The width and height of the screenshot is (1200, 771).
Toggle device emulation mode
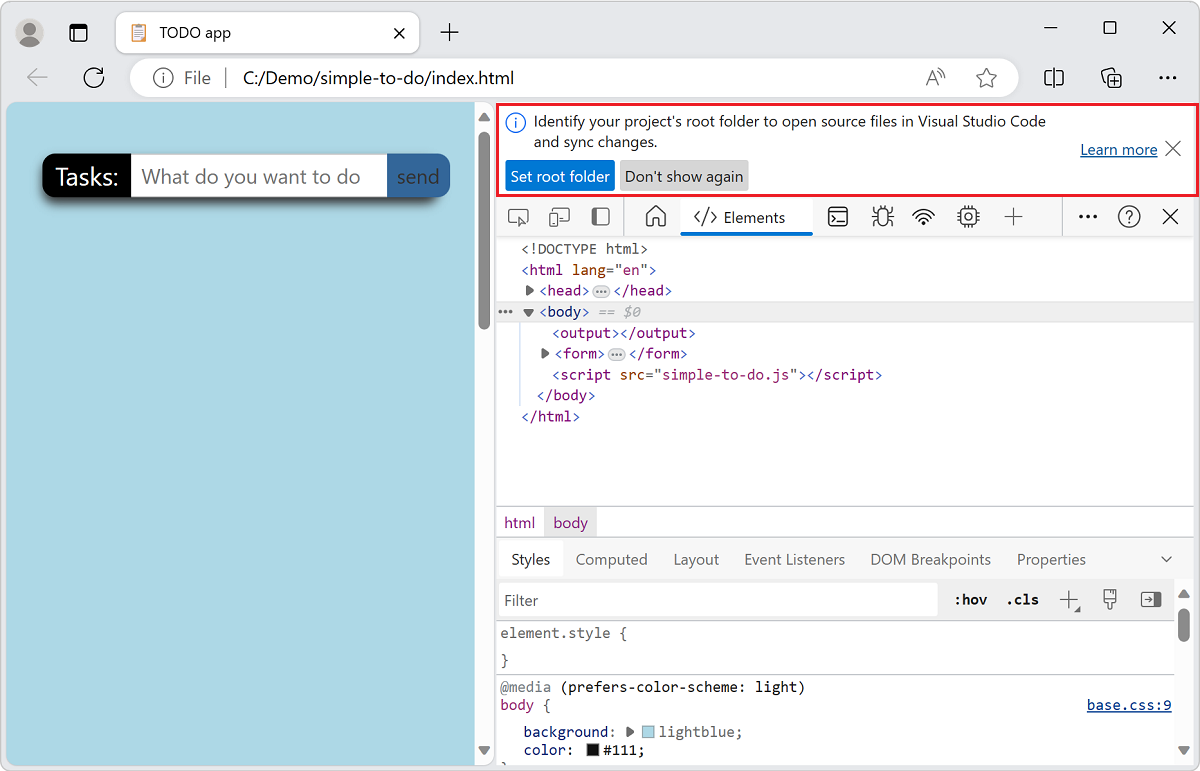pyautogui.click(x=559, y=216)
